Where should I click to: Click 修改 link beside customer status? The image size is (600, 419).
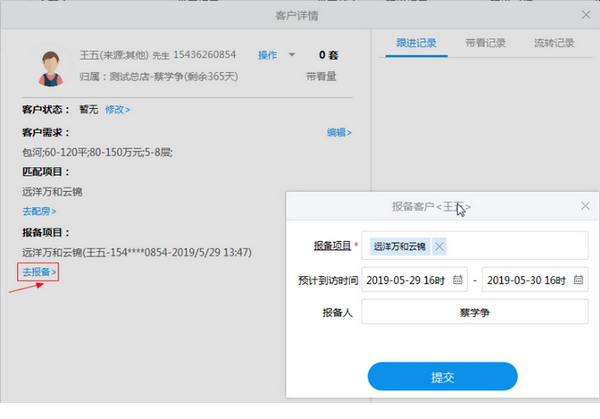(x=117, y=109)
